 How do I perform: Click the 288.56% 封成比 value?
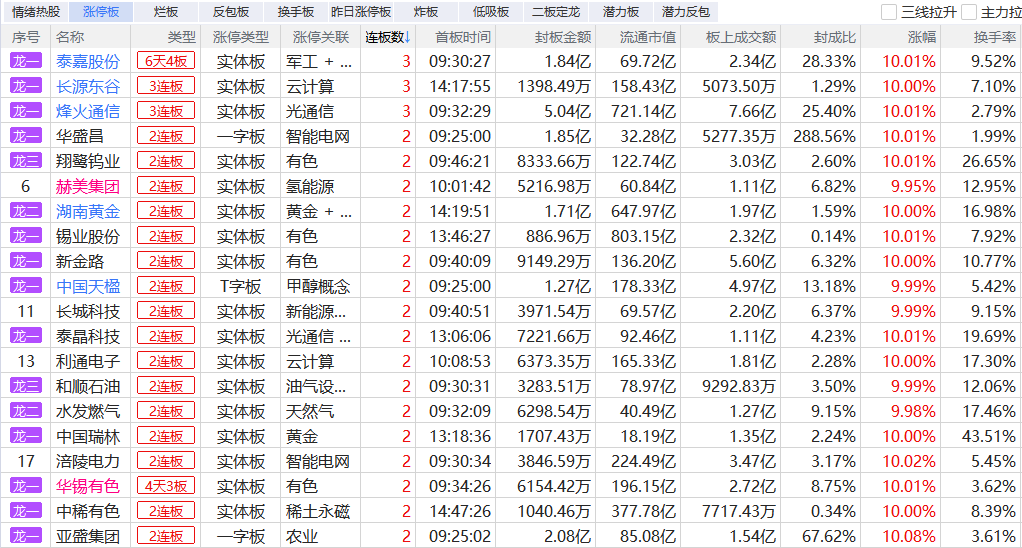[x=824, y=136]
